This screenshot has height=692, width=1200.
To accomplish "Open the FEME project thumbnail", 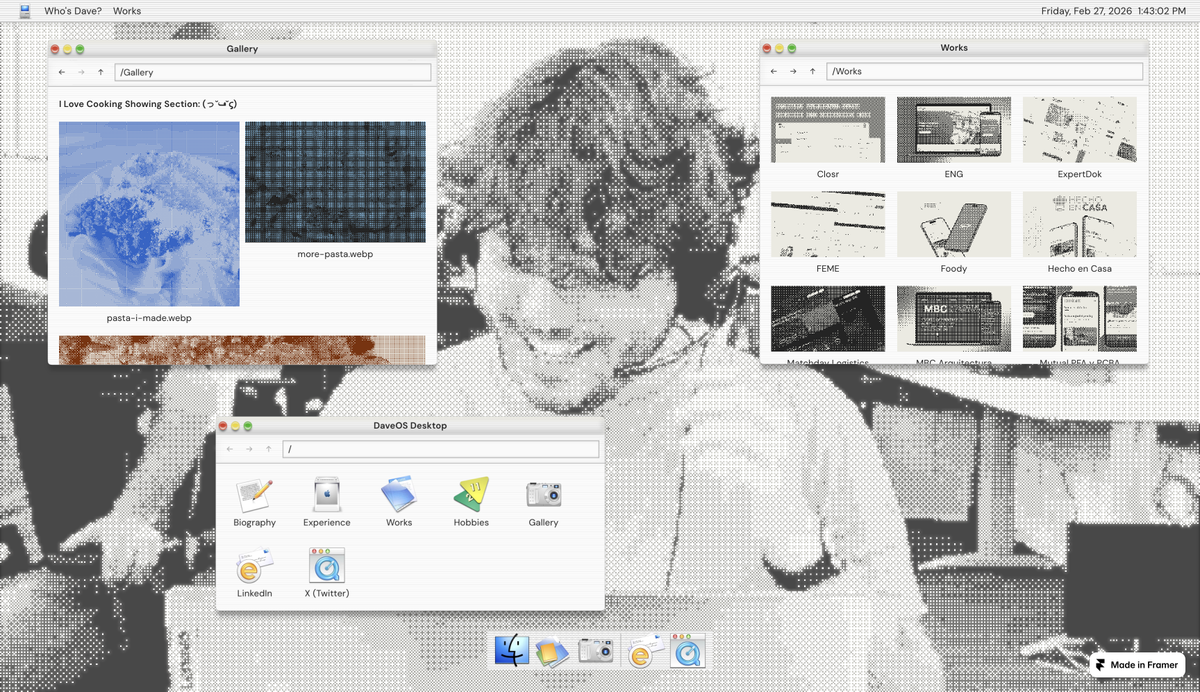I will click(x=828, y=224).
